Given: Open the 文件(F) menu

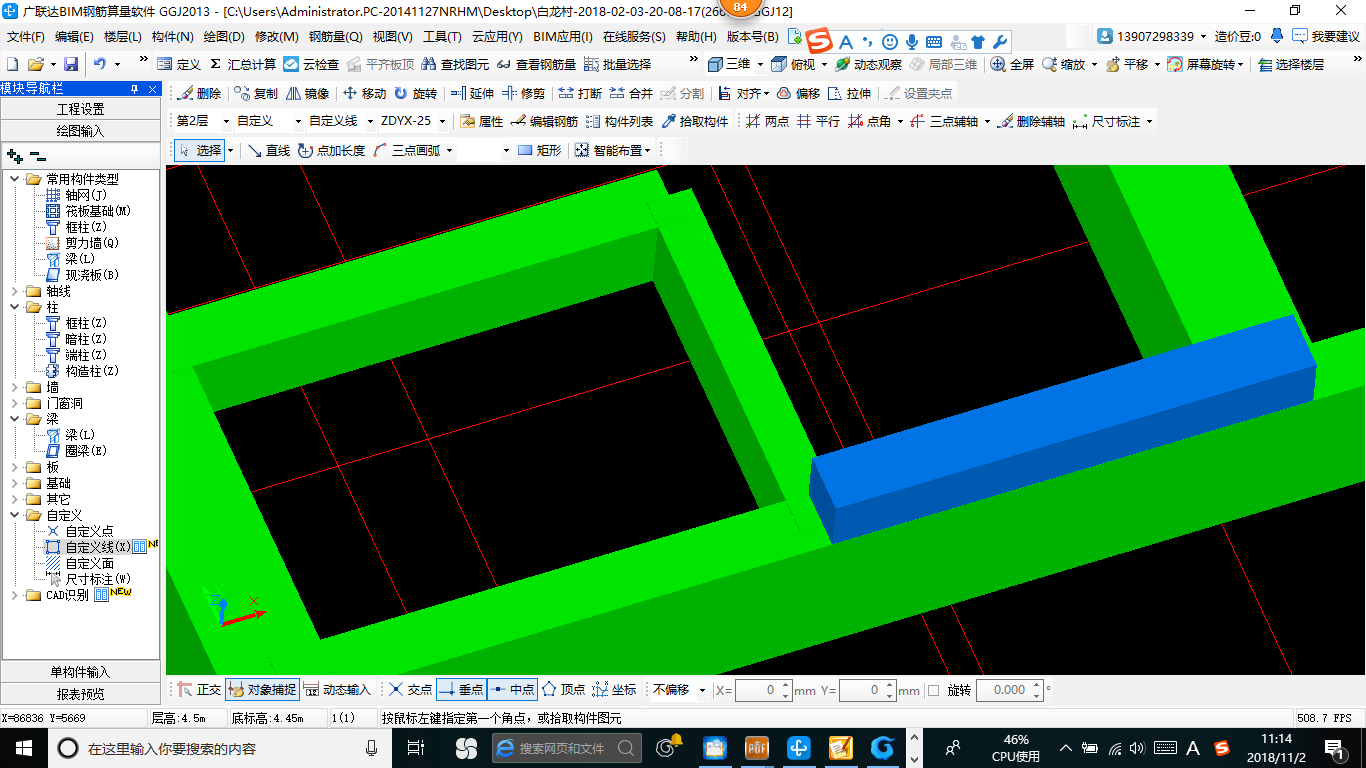Looking at the screenshot, I should (x=26, y=37).
